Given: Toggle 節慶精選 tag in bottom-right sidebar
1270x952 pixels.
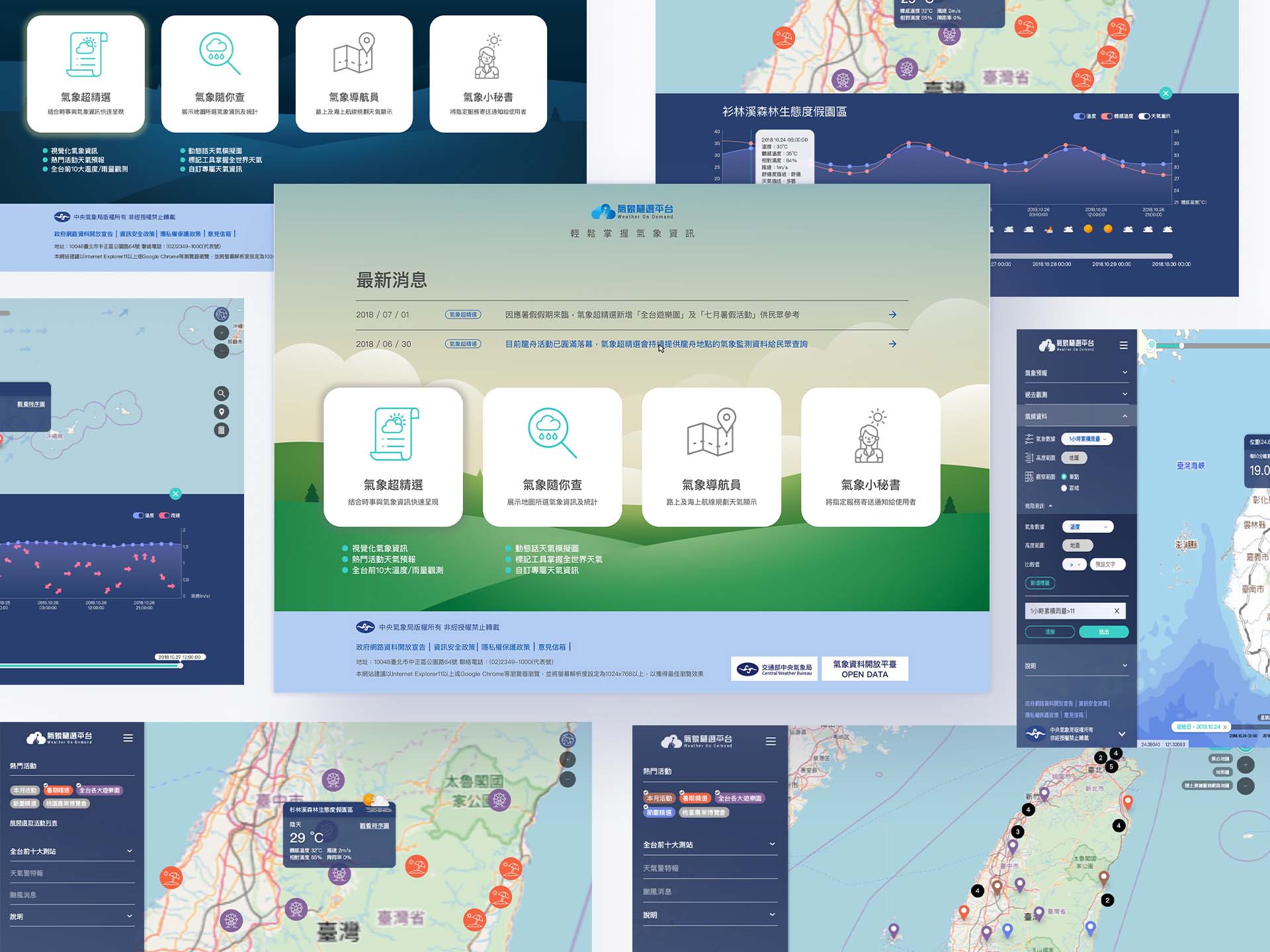Looking at the screenshot, I should pyautogui.click(x=659, y=813).
